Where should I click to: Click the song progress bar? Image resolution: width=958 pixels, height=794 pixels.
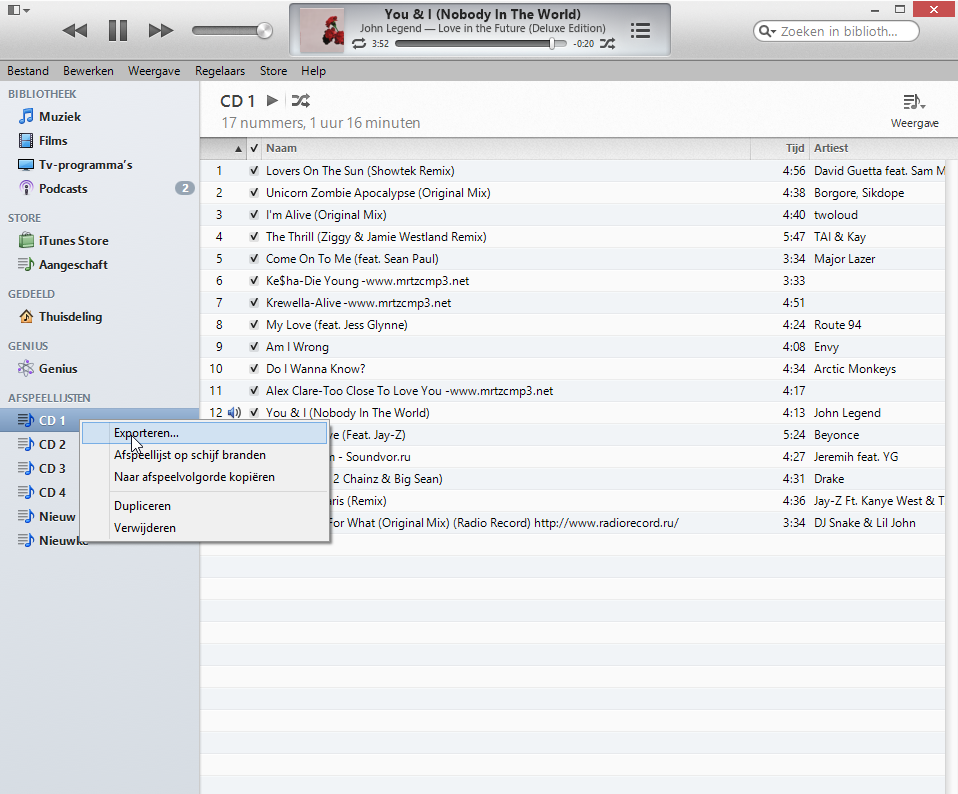point(481,44)
